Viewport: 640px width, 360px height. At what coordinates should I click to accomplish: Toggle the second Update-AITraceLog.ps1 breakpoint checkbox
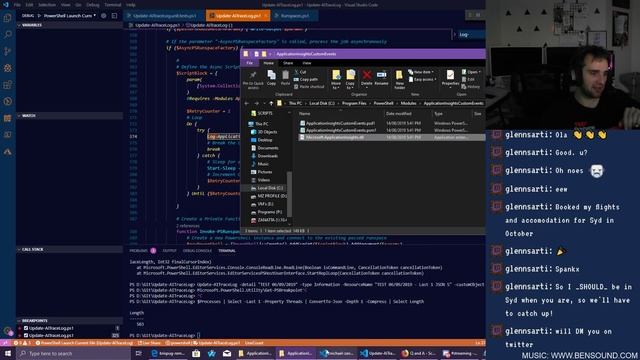point(26,335)
